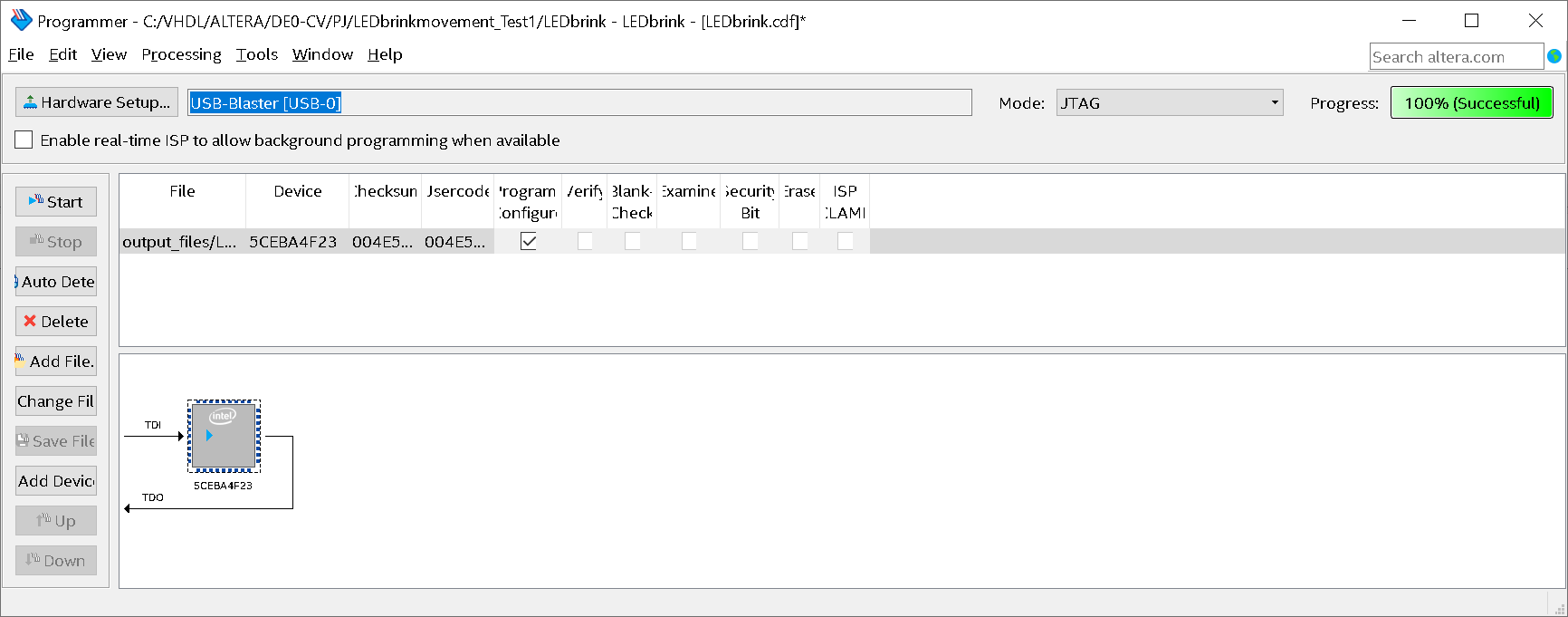Move the device Up in the chain
Screen dimensions: 1568x617
56,521
